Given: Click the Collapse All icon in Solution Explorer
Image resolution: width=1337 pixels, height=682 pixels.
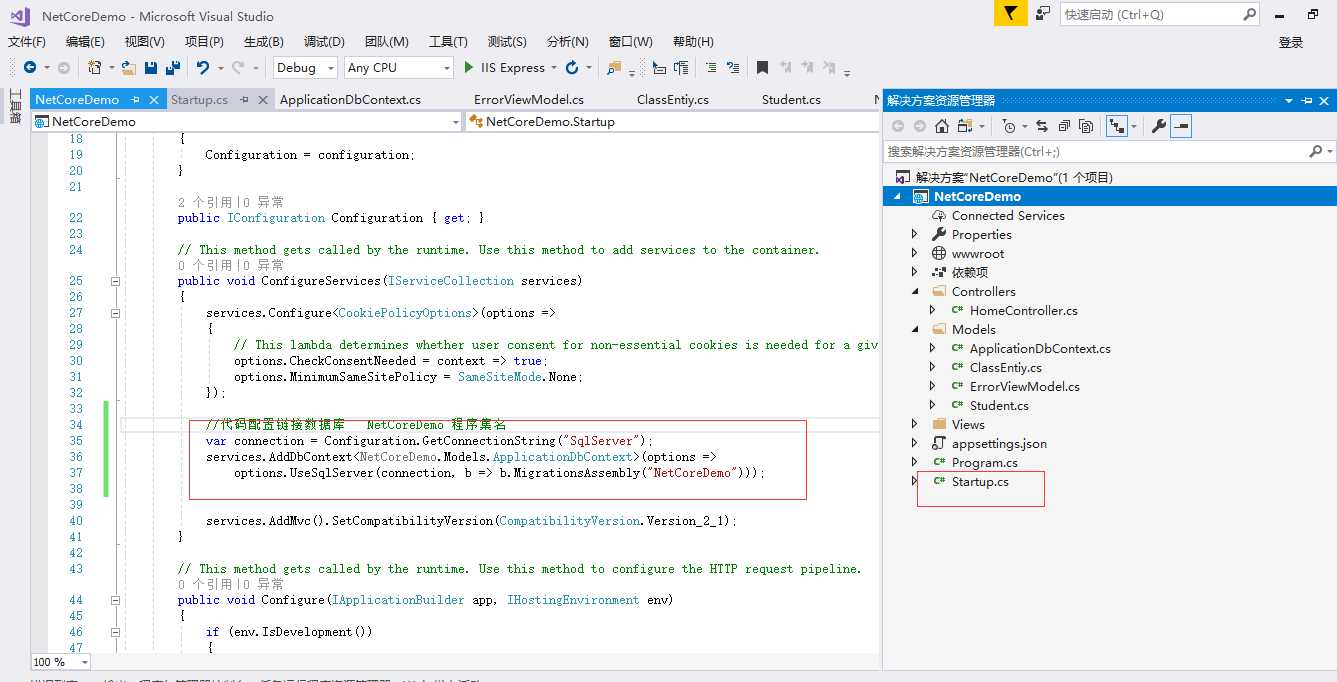Looking at the screenshot, I should (1064, 126).
